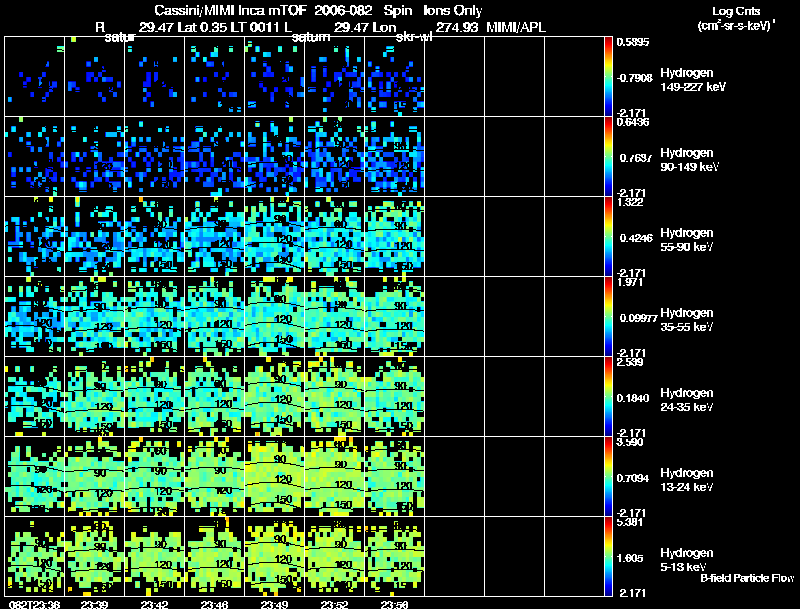Image resolution: width=800 pixels, height=609 pixels.
Task: Click the 23:39 time axis label
Action: (x=94, y=603)
